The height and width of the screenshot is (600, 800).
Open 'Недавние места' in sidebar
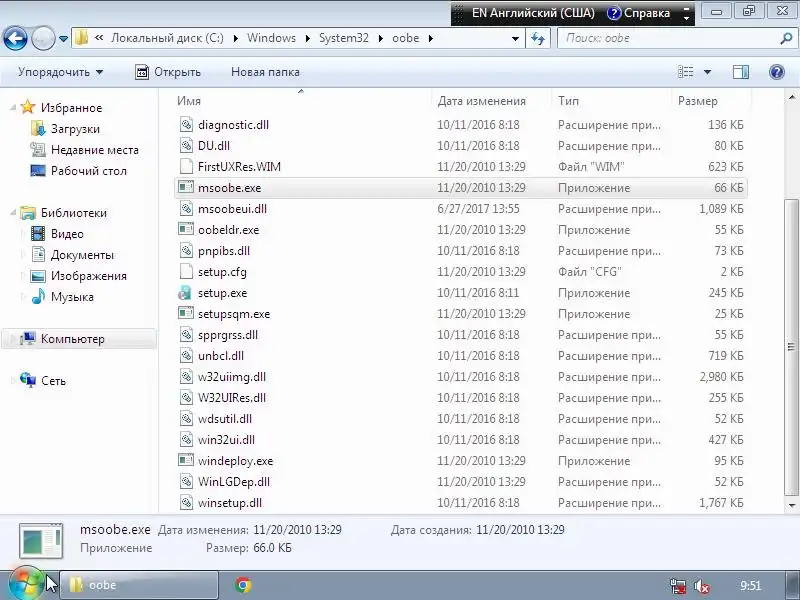point(95,150)
